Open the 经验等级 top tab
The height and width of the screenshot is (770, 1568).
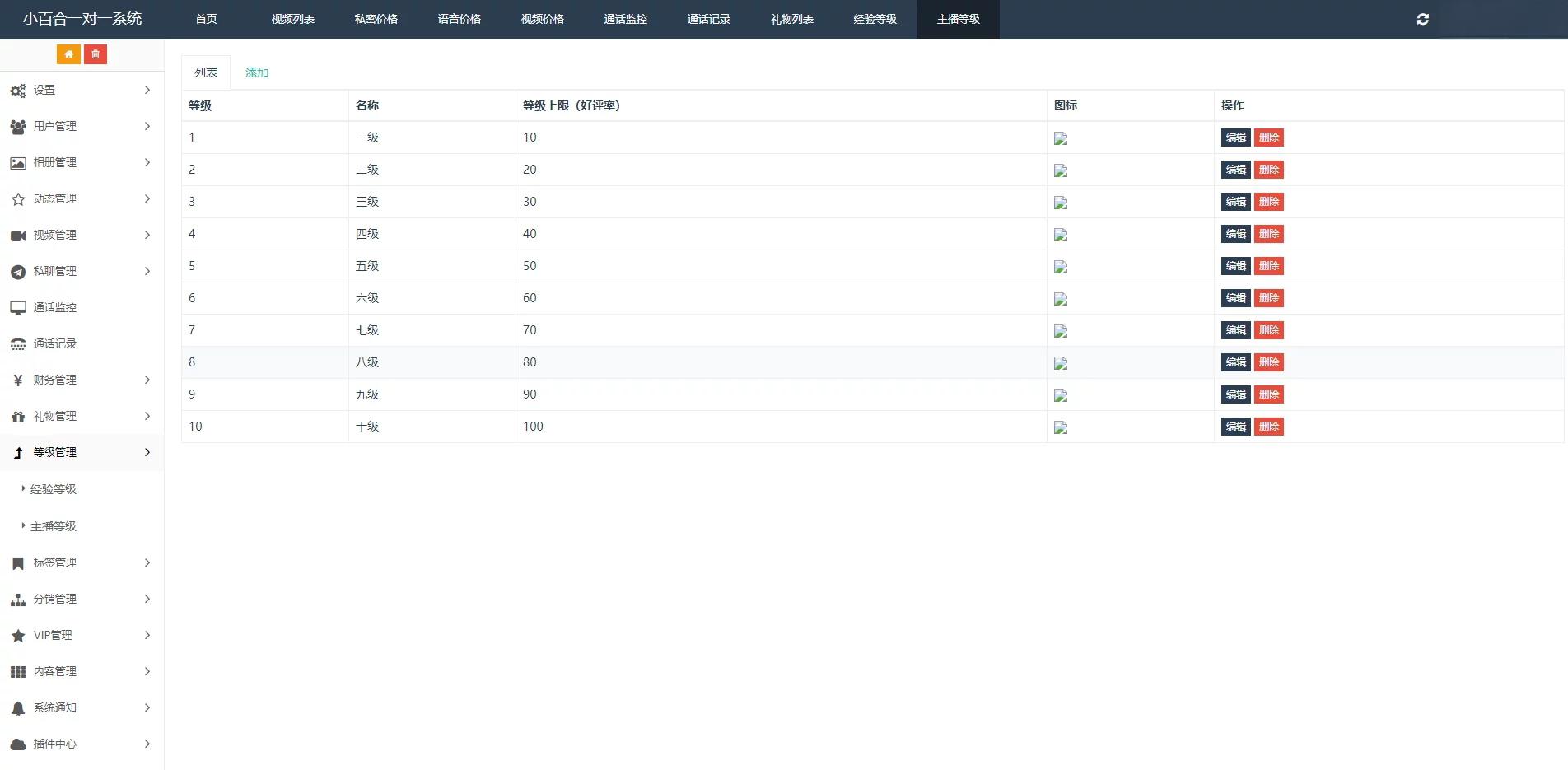[x=875, y=19]
